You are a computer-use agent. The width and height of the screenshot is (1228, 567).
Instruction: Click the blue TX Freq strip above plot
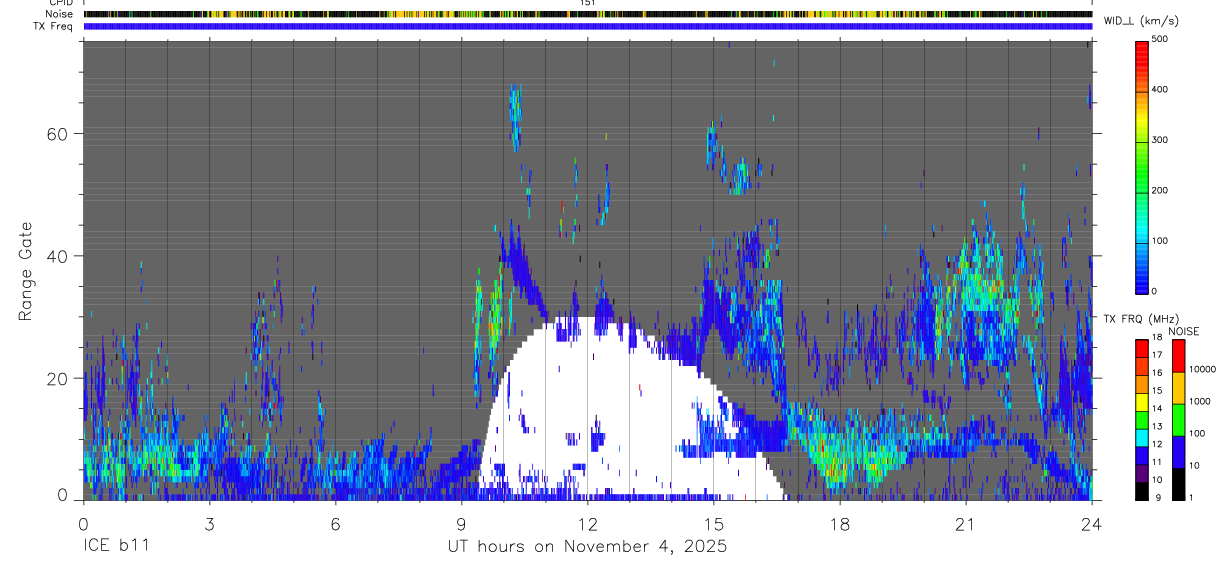coord(587,26)
